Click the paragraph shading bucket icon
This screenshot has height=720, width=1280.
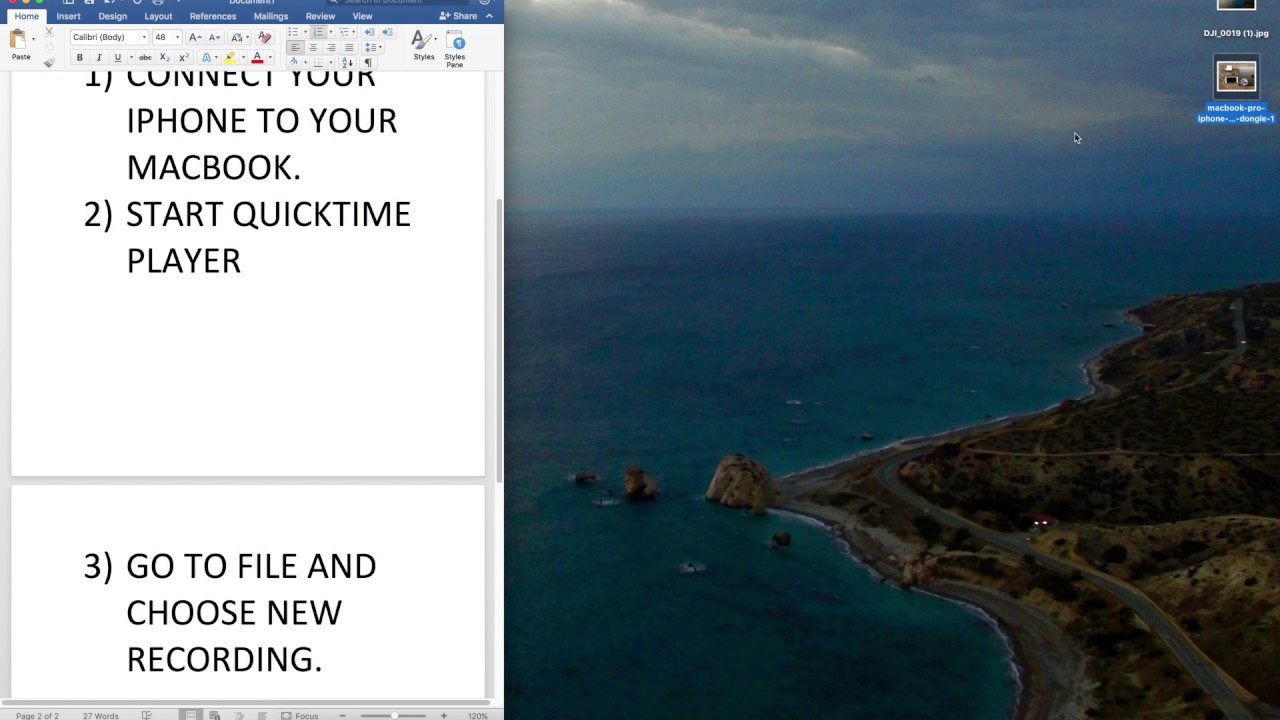tap(294, 63)
